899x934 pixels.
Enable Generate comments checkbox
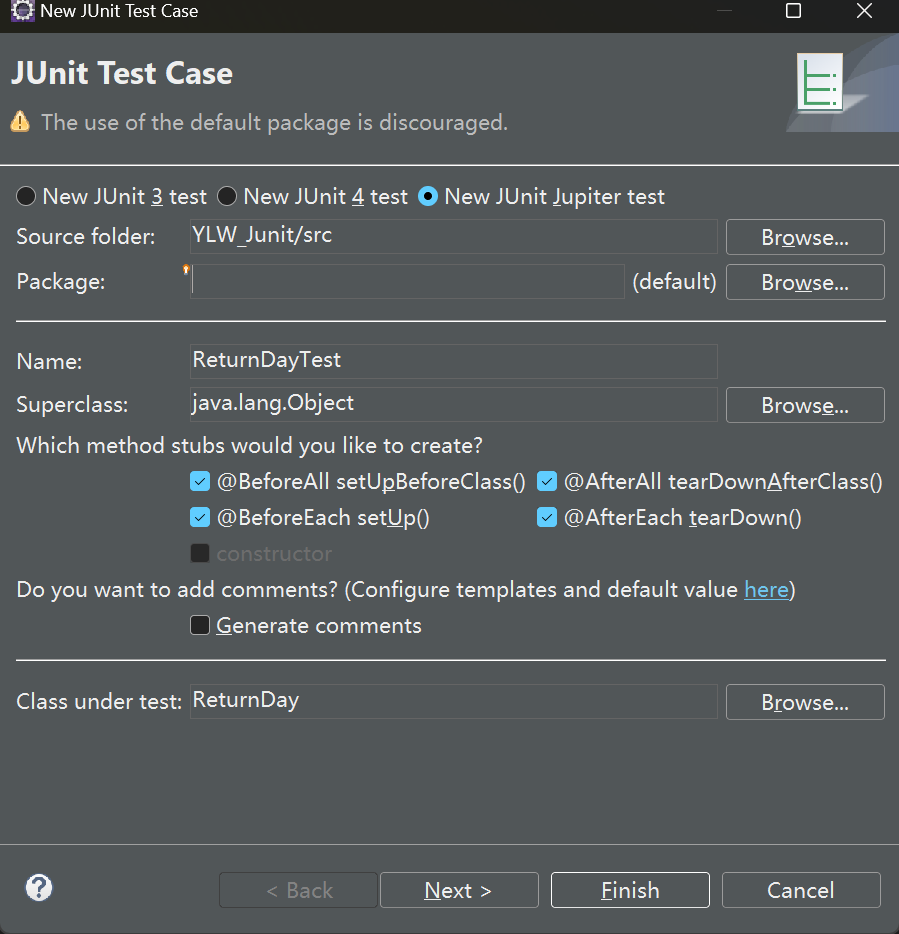(200, 625)
